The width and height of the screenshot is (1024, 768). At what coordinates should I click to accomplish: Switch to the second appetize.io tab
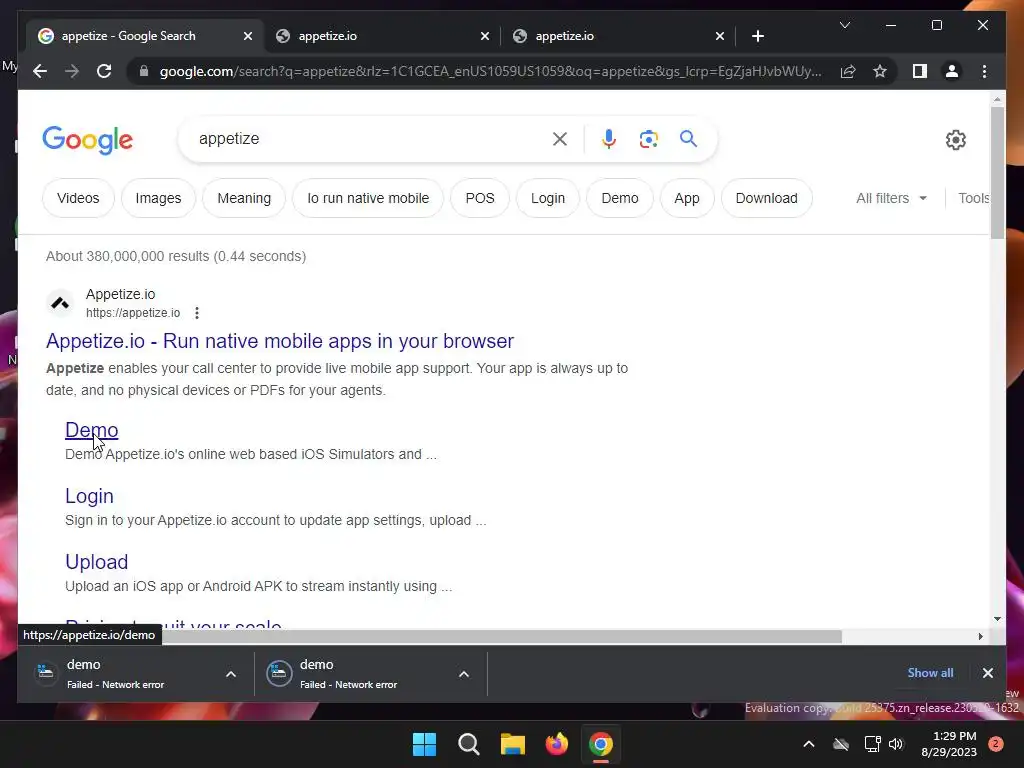(382, 36)
